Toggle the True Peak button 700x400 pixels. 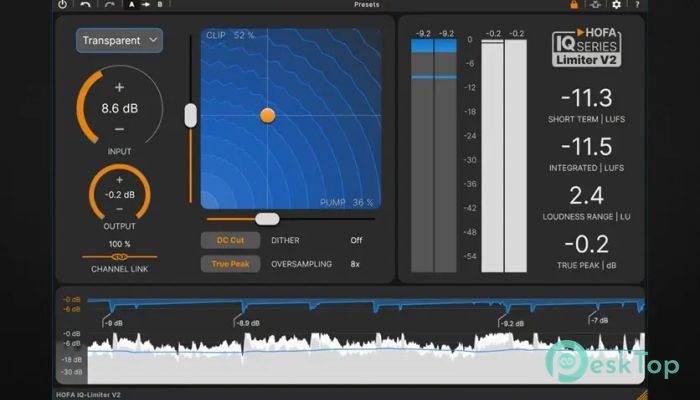[x=230, y=264]
